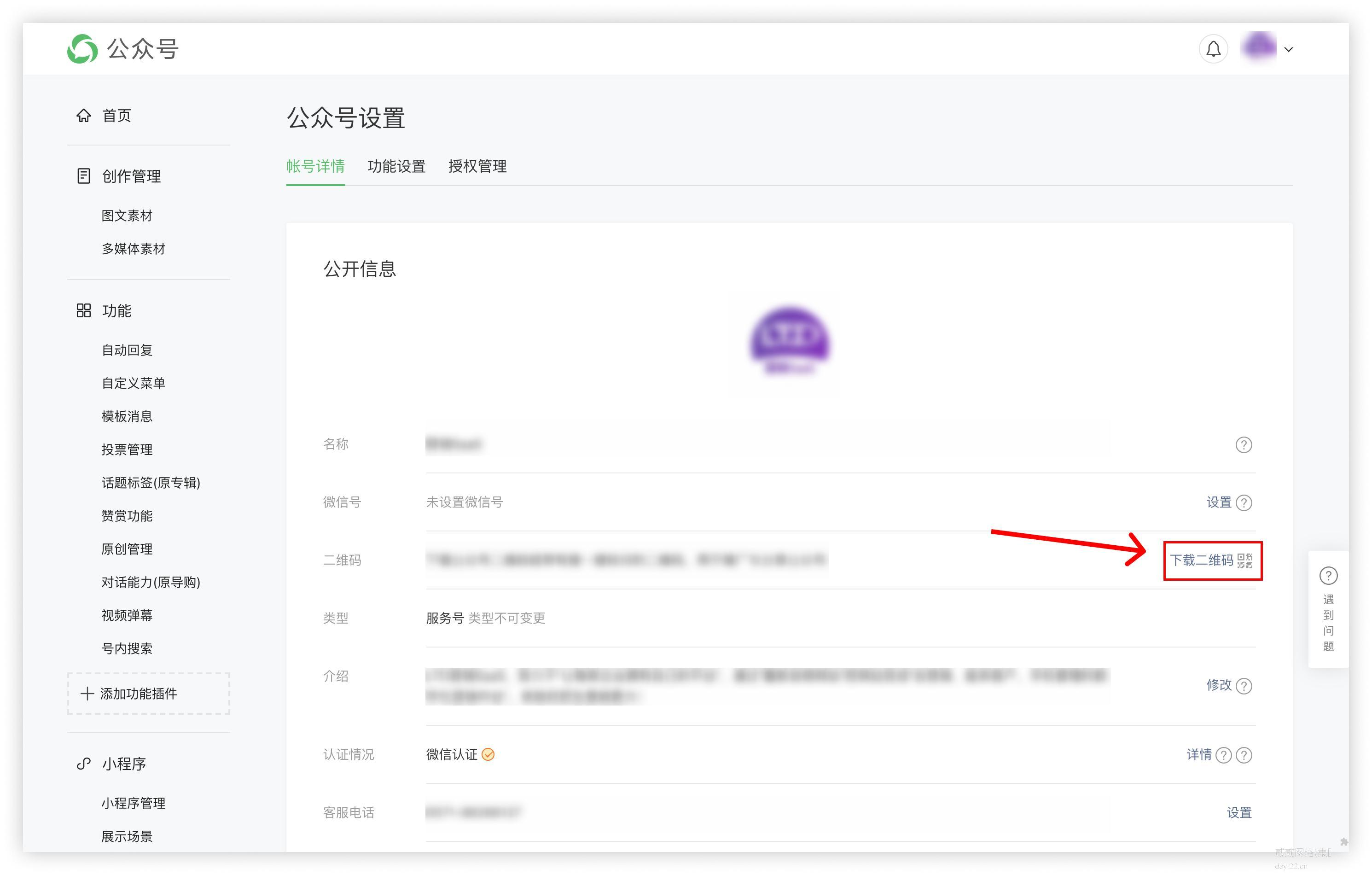The image size is (1372, 875).
Task: Click the WeChat Official Account logo
Action: tap(82, 49)
